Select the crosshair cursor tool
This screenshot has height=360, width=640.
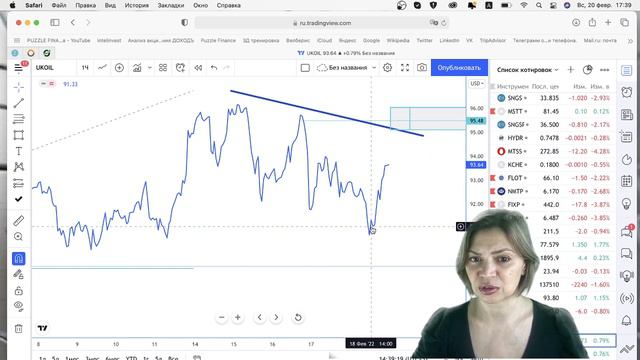[18, 87]
